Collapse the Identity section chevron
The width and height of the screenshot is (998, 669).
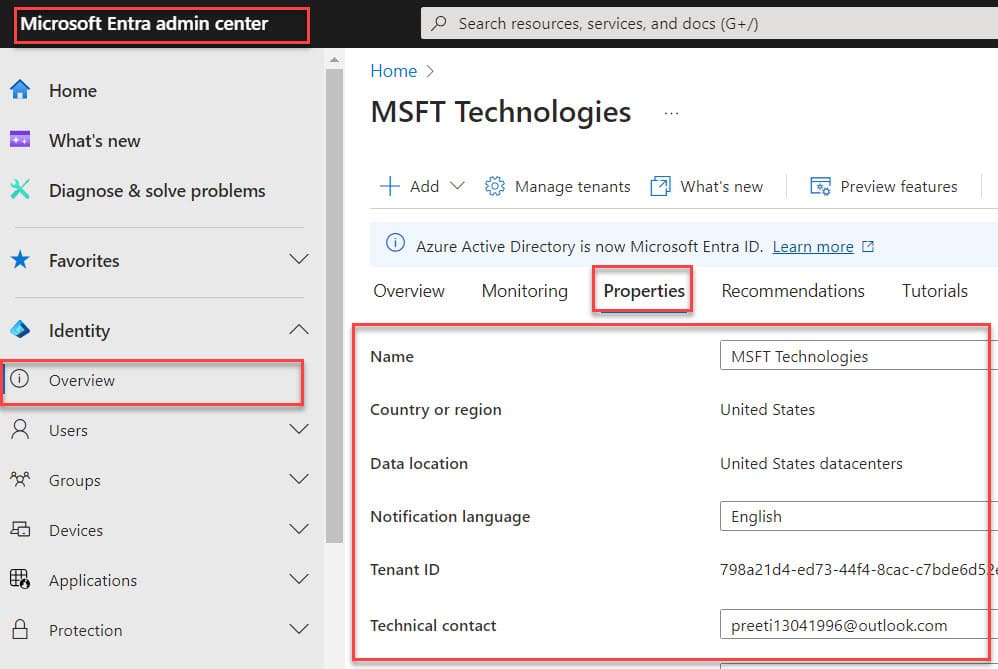(299, 329)
